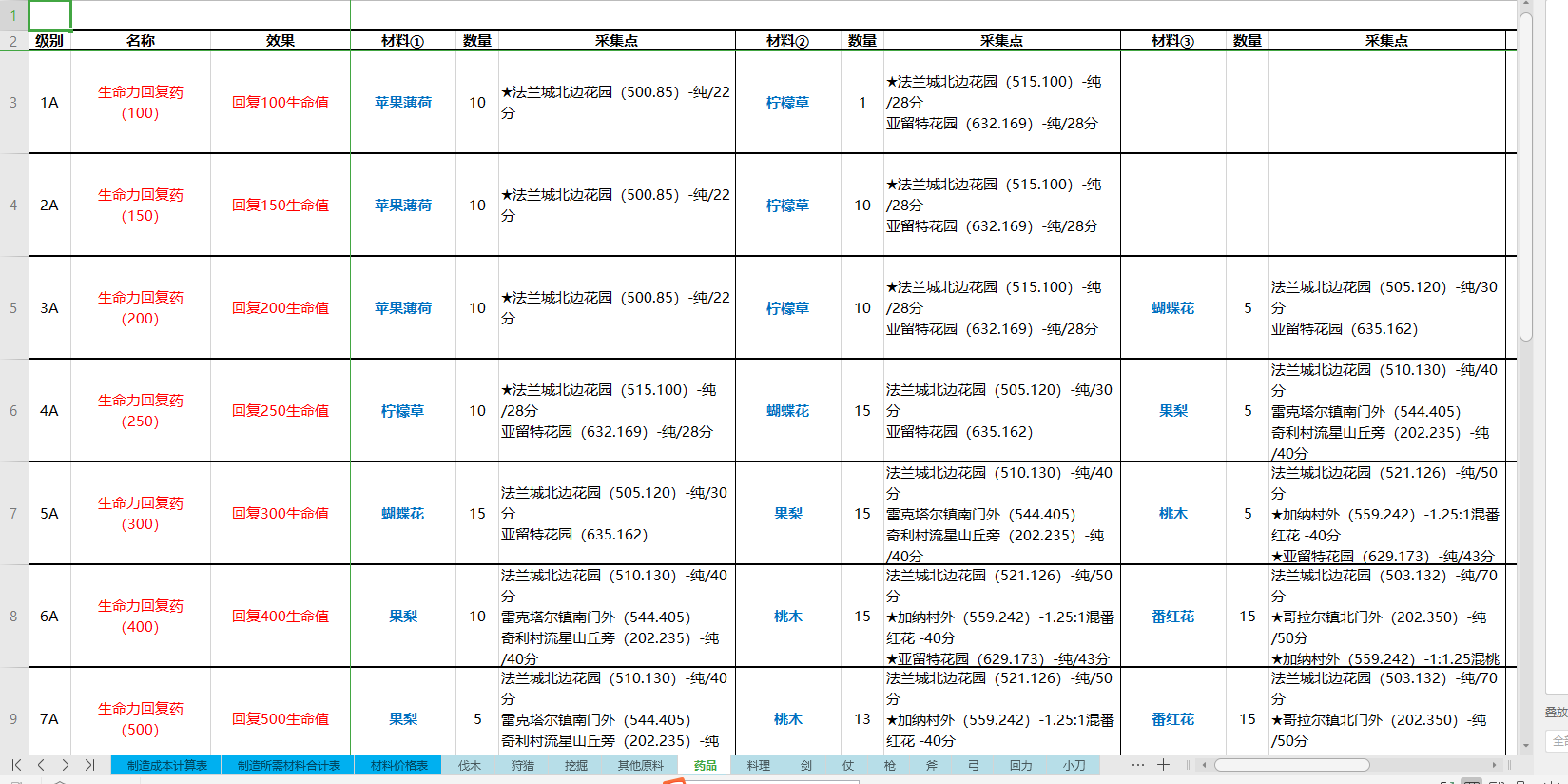1568x784 pixels.
Task: Click 苹果薄荷 in the 1A row
Action: point(403,102)
